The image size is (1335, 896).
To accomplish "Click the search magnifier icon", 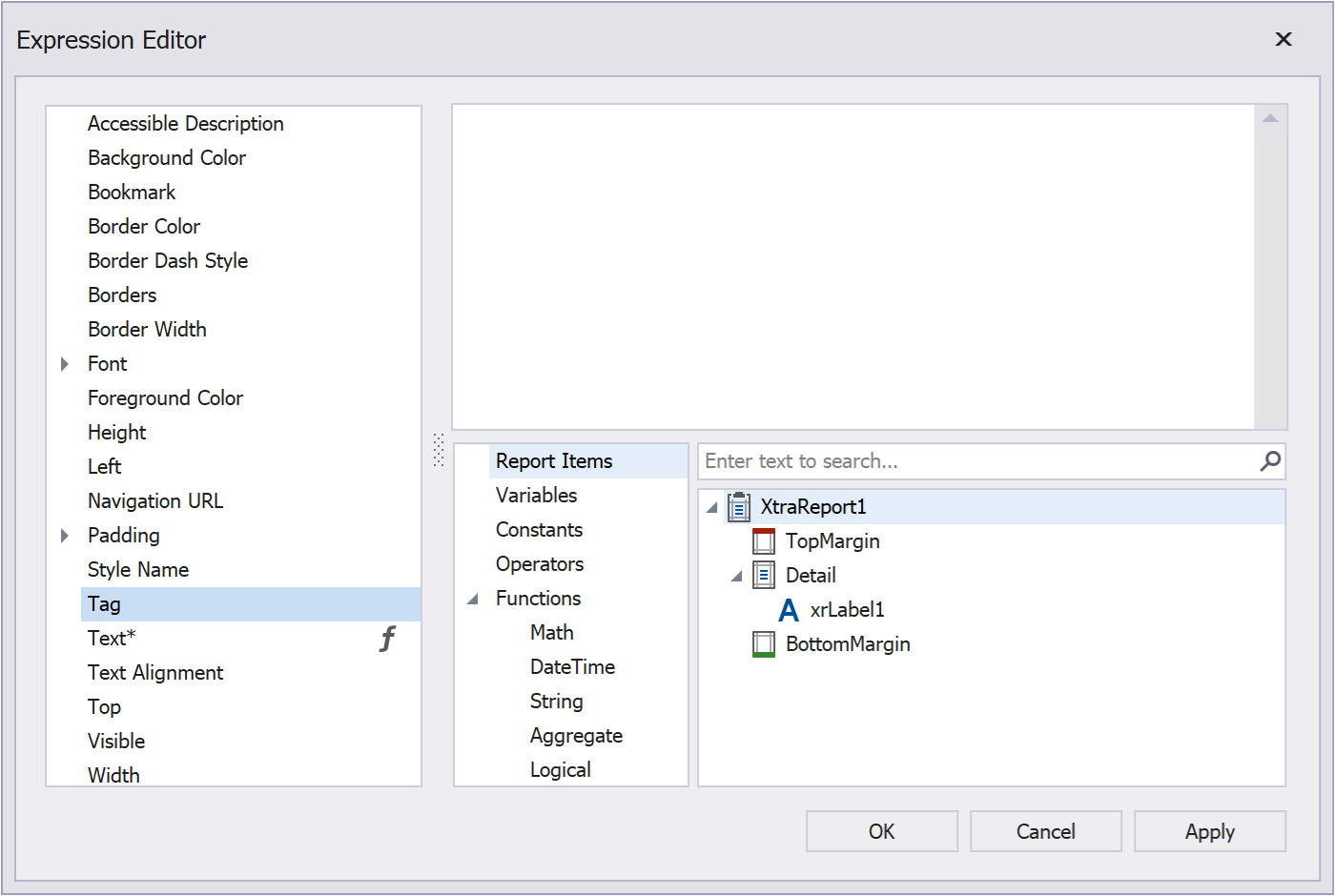I will point(1270,461).
